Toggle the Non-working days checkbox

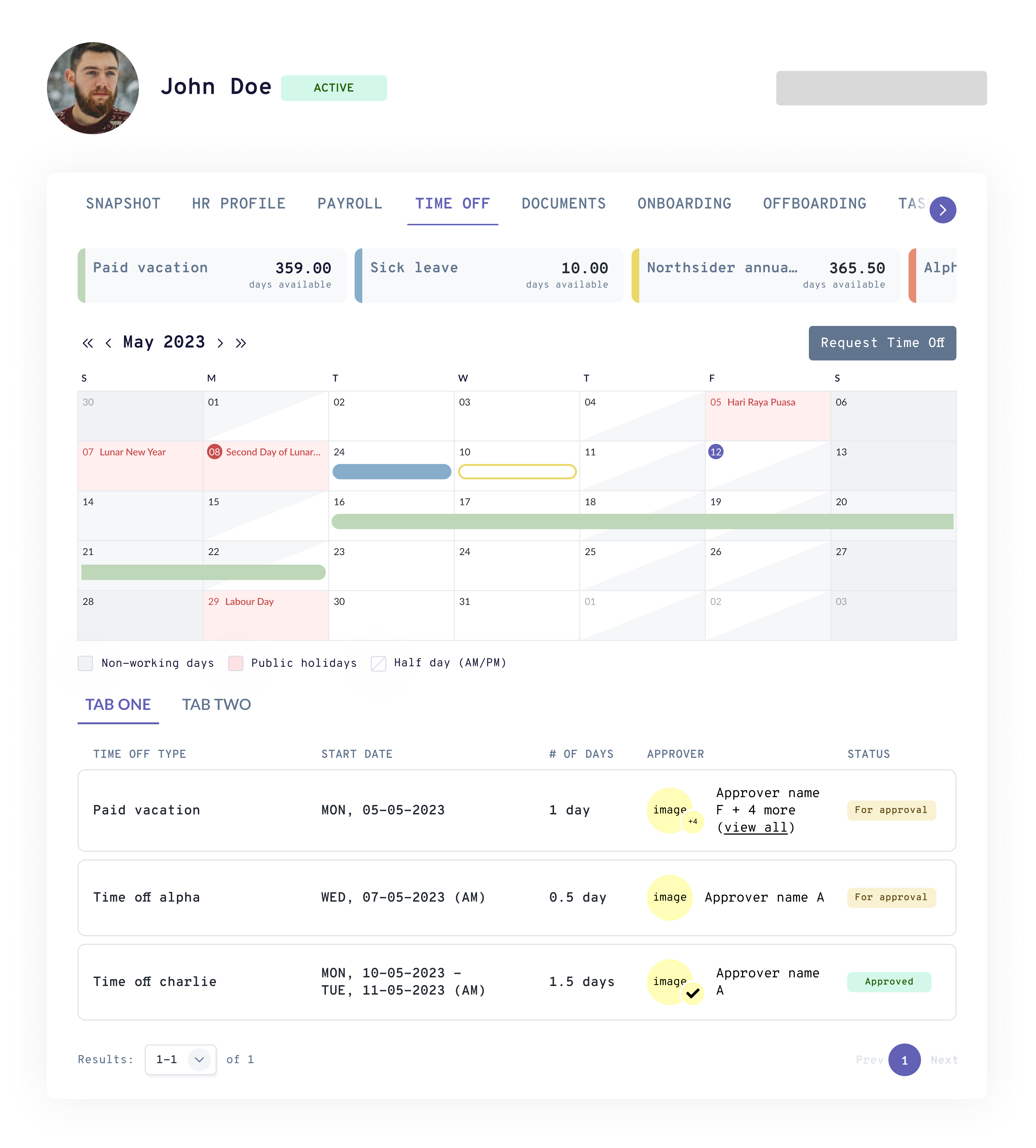(85, 663)
